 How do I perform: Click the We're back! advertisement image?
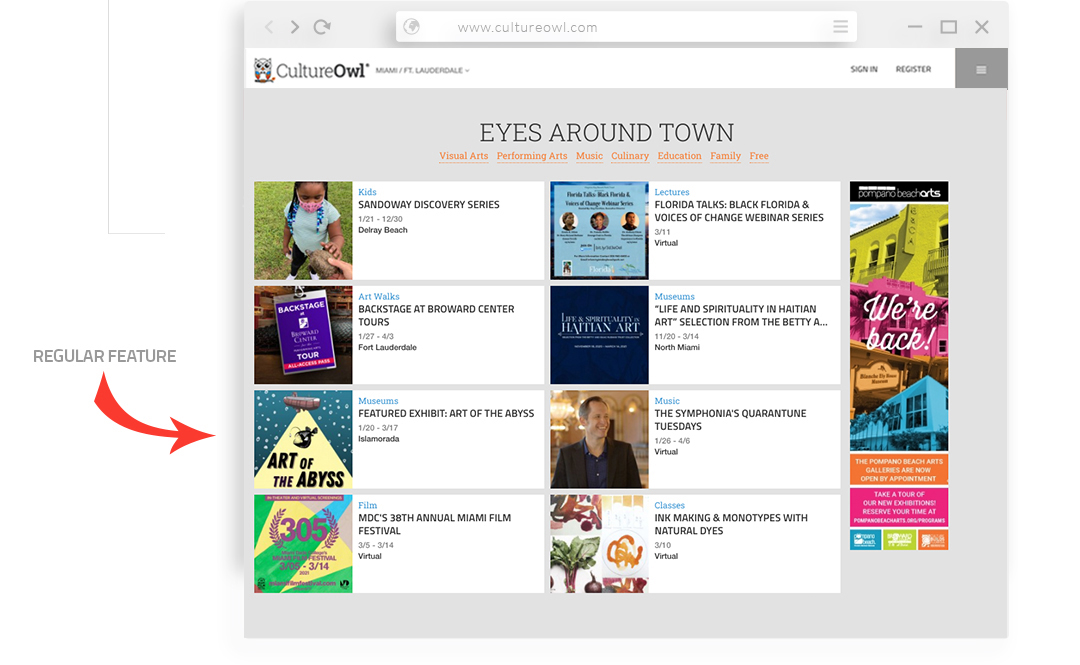click(x=899, y=327)
